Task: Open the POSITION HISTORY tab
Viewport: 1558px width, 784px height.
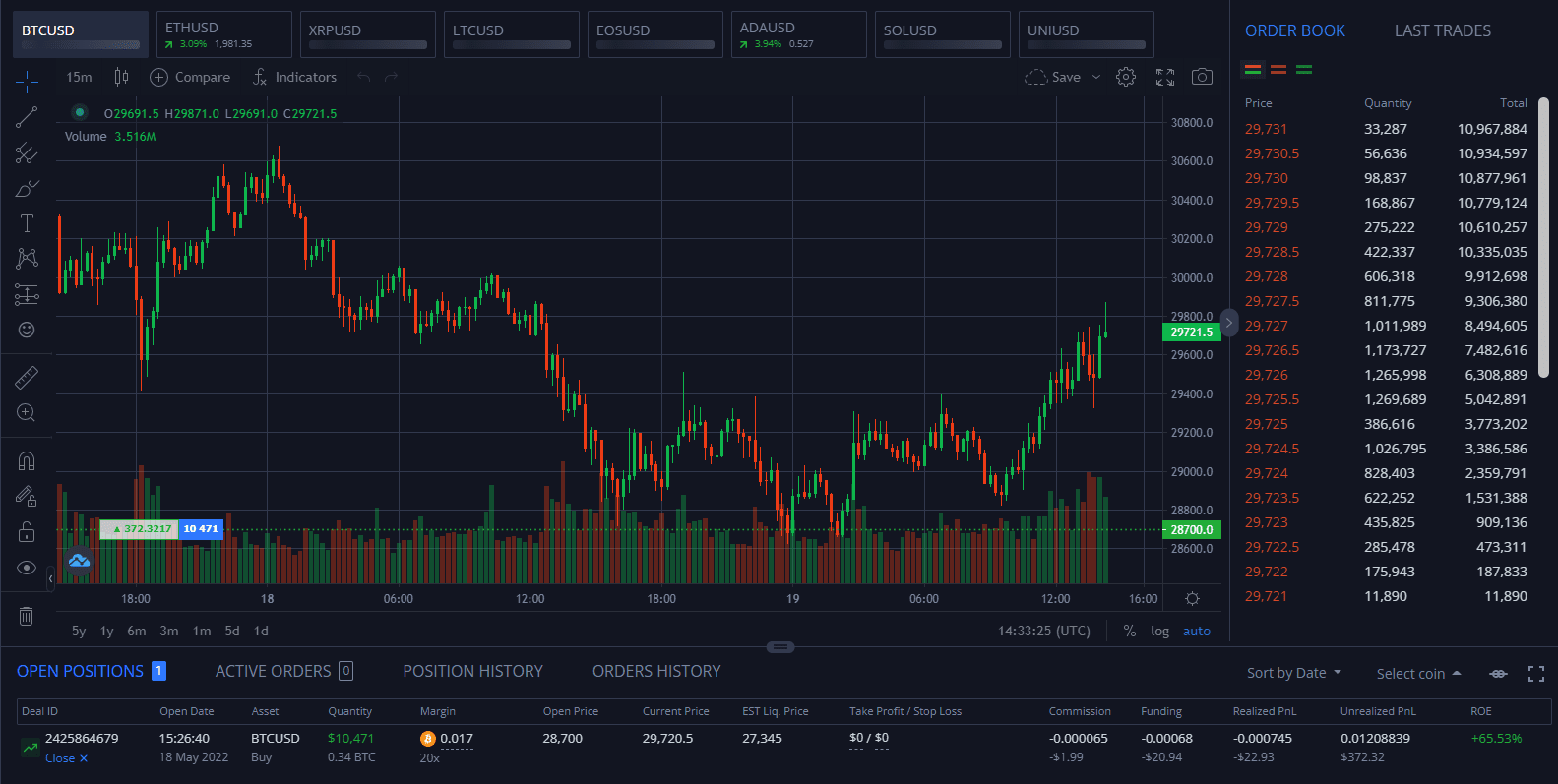Action: pyautogui.click(x=472, y=671)
